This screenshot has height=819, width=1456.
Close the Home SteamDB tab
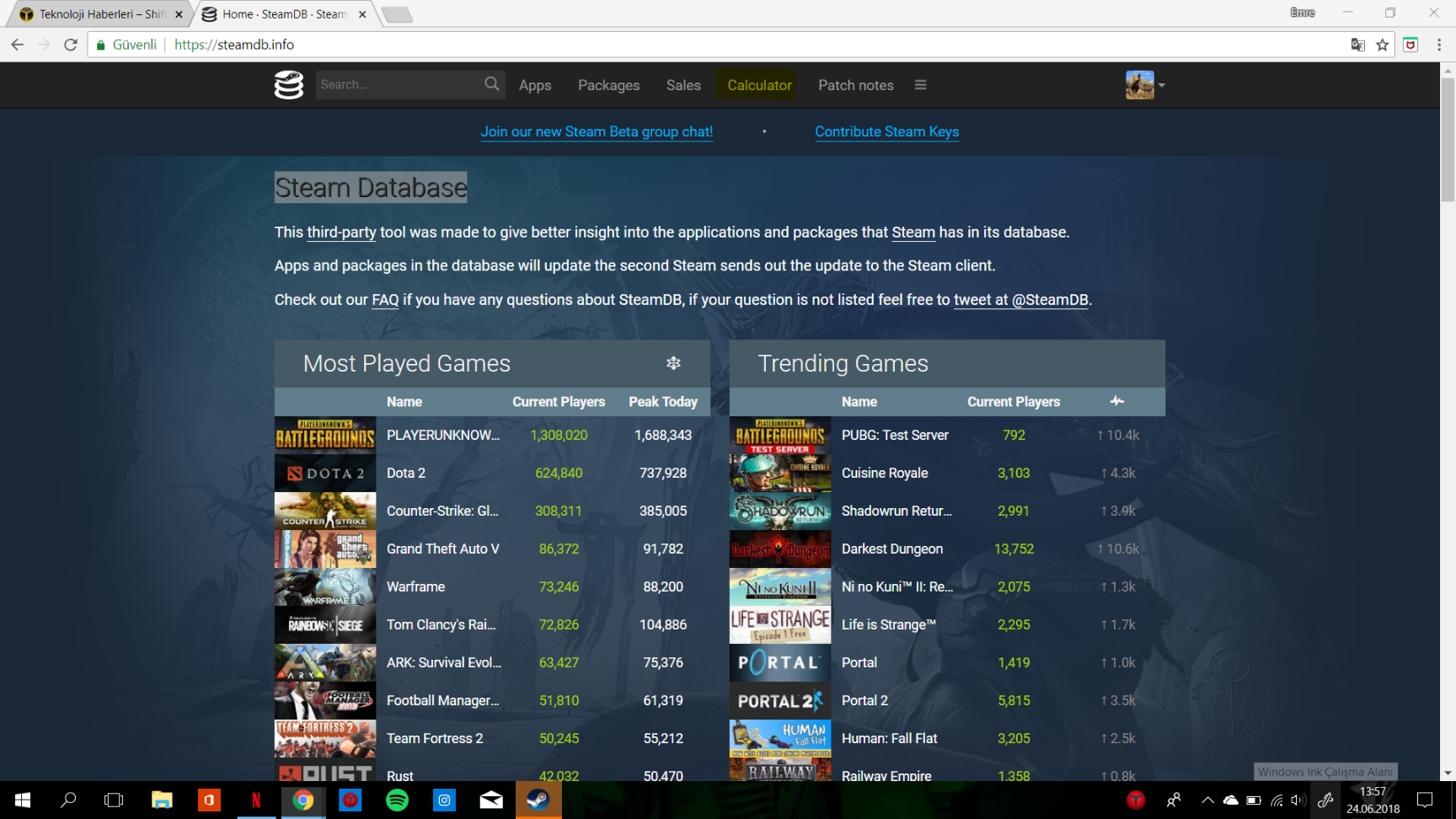click(x=362, y=14)
